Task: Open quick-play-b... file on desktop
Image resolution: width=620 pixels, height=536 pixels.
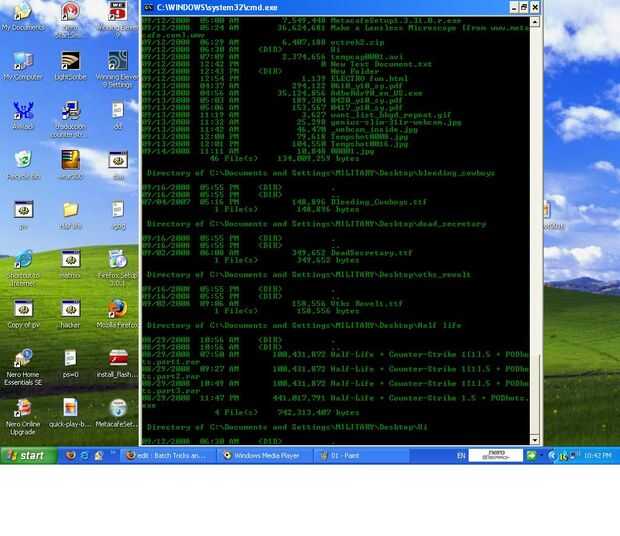Action: click(x=70, y=413)
